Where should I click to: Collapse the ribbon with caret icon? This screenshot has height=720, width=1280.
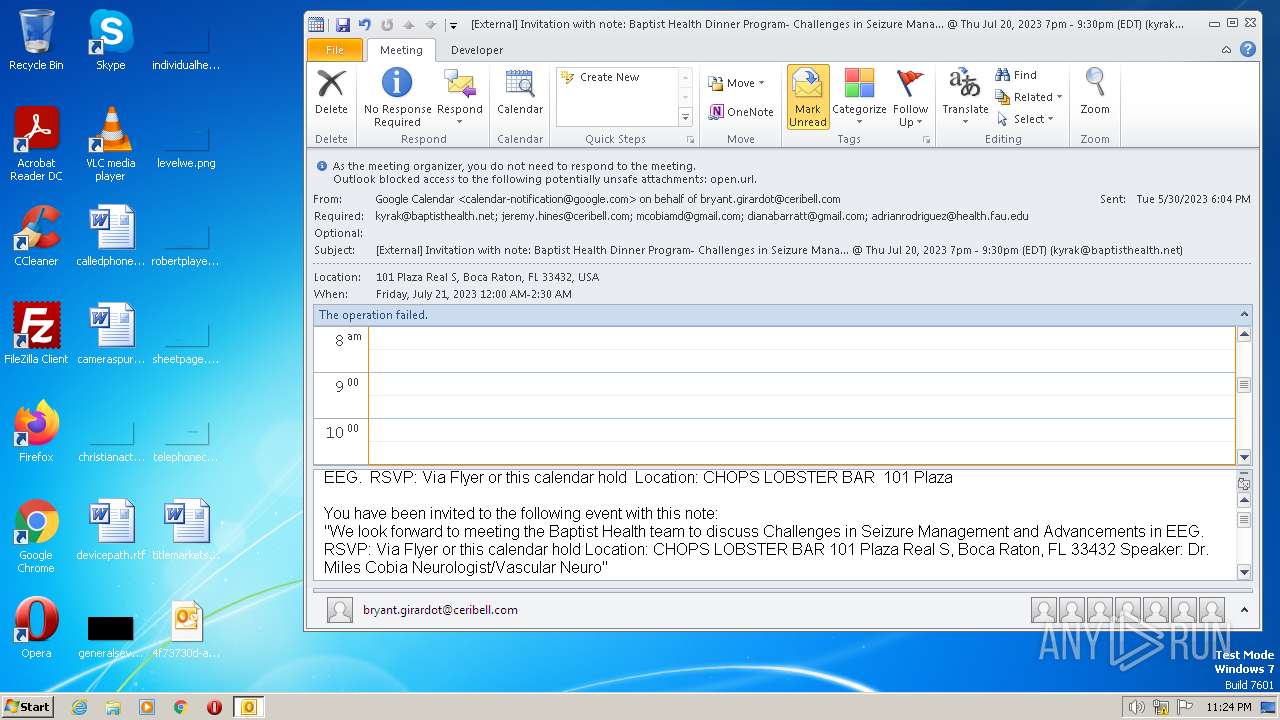pos(1227,49)
